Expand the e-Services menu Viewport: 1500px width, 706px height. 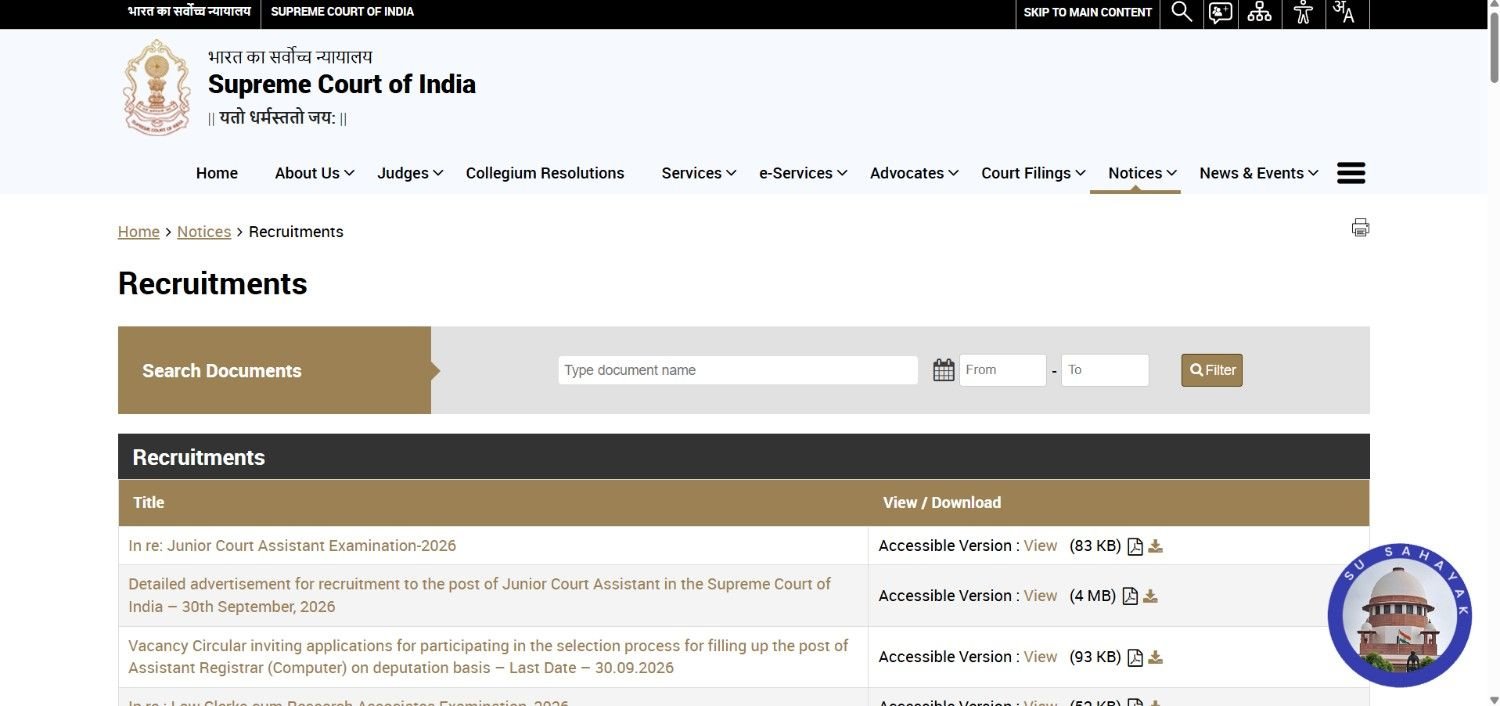pos(803,173)
